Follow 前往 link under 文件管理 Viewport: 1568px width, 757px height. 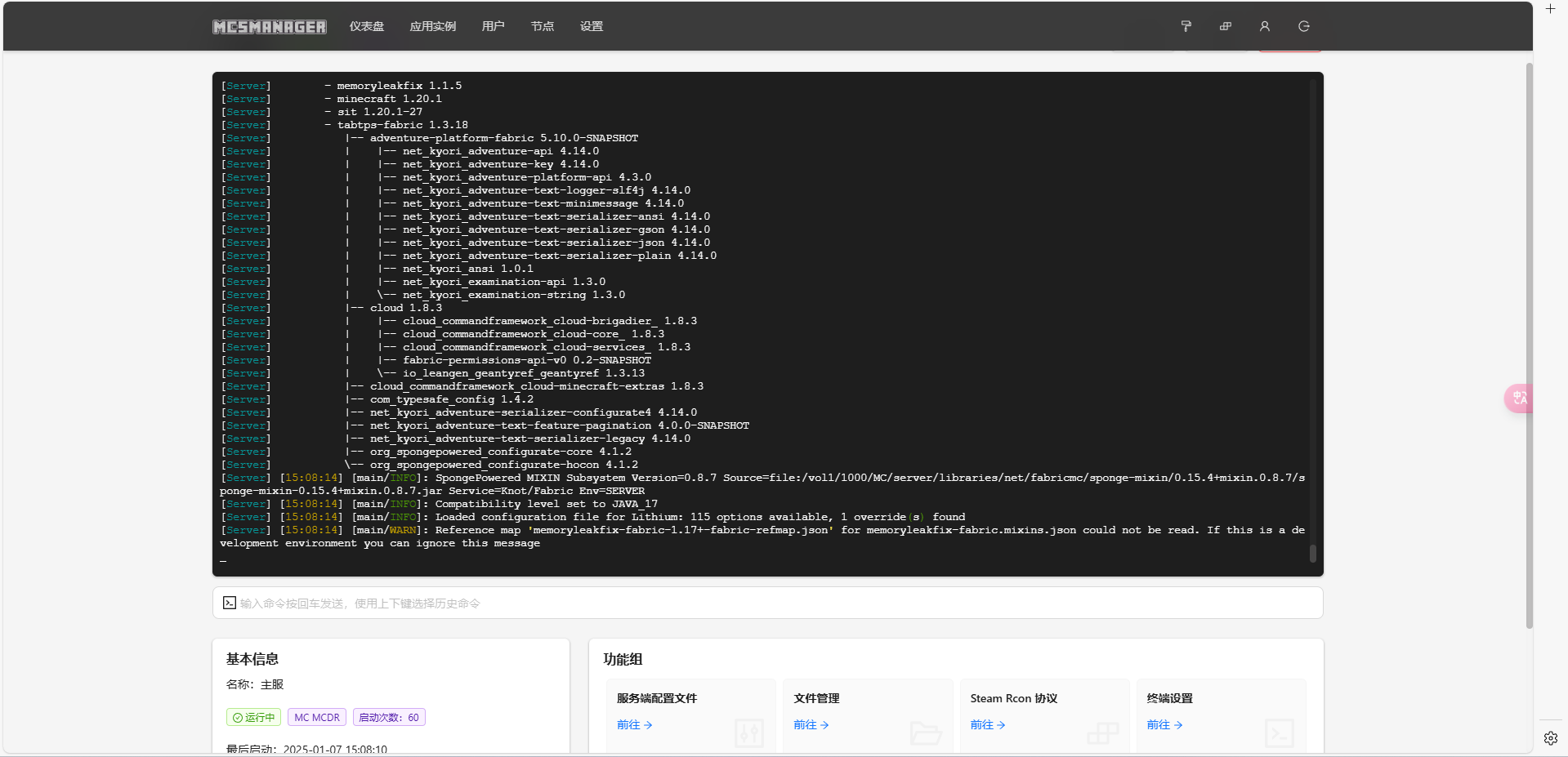click(x=811, y=724)
